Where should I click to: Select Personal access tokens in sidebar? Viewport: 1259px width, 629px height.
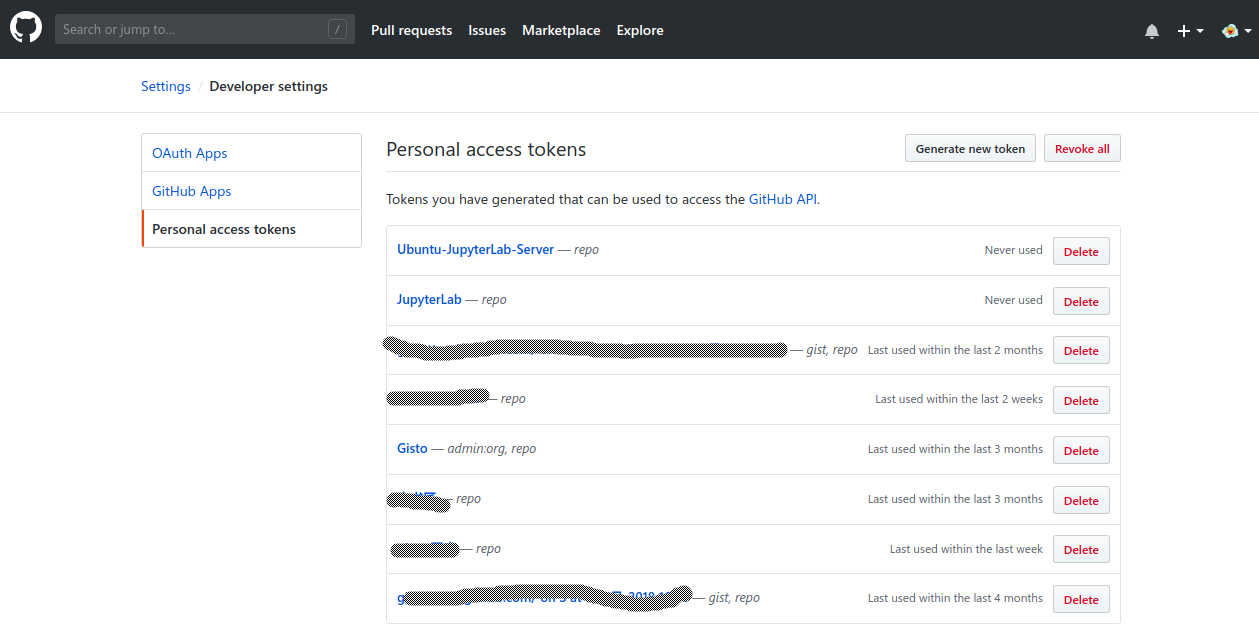pos(251,229)
